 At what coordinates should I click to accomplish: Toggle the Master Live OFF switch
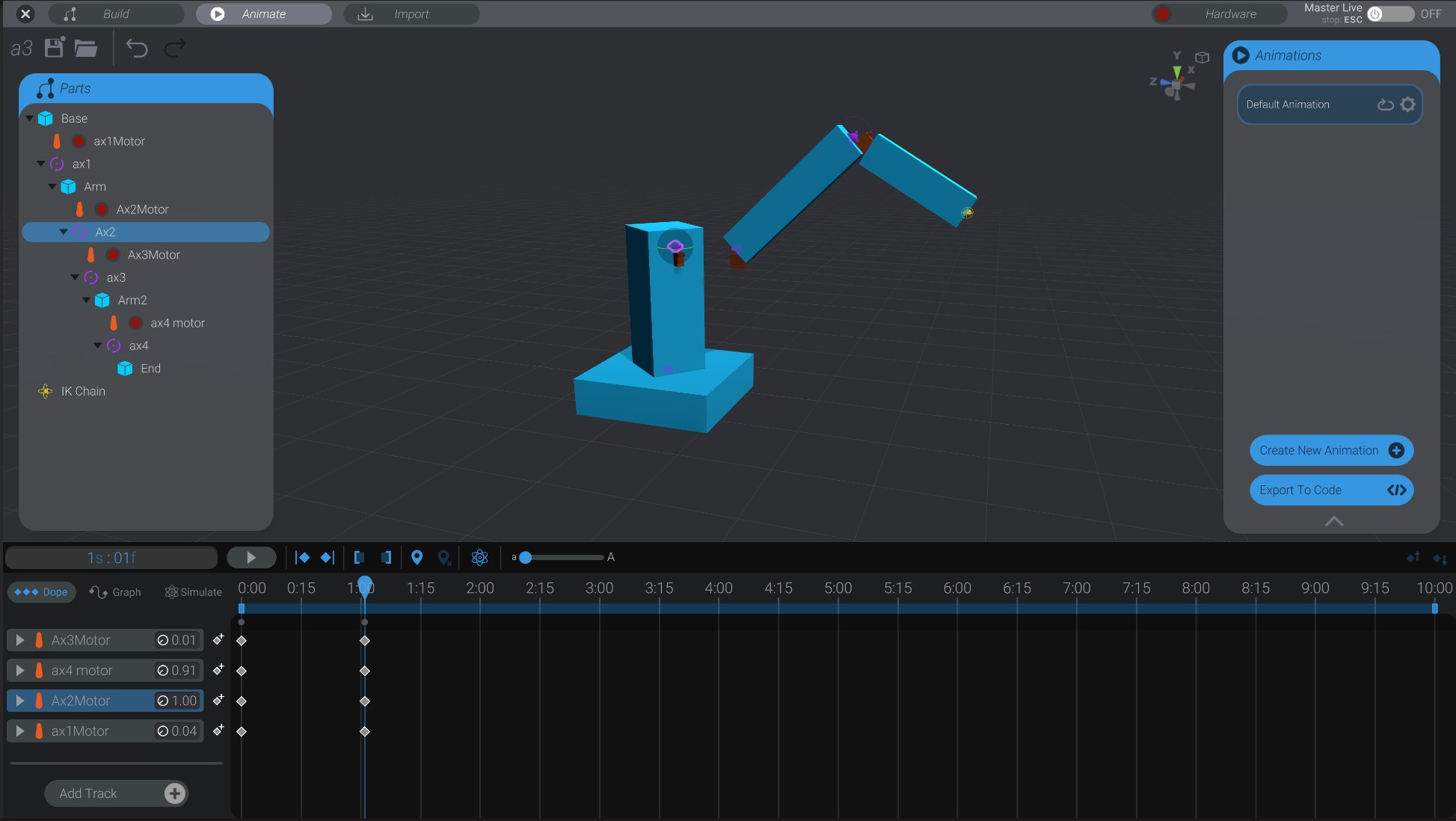tap(1392, 13)
